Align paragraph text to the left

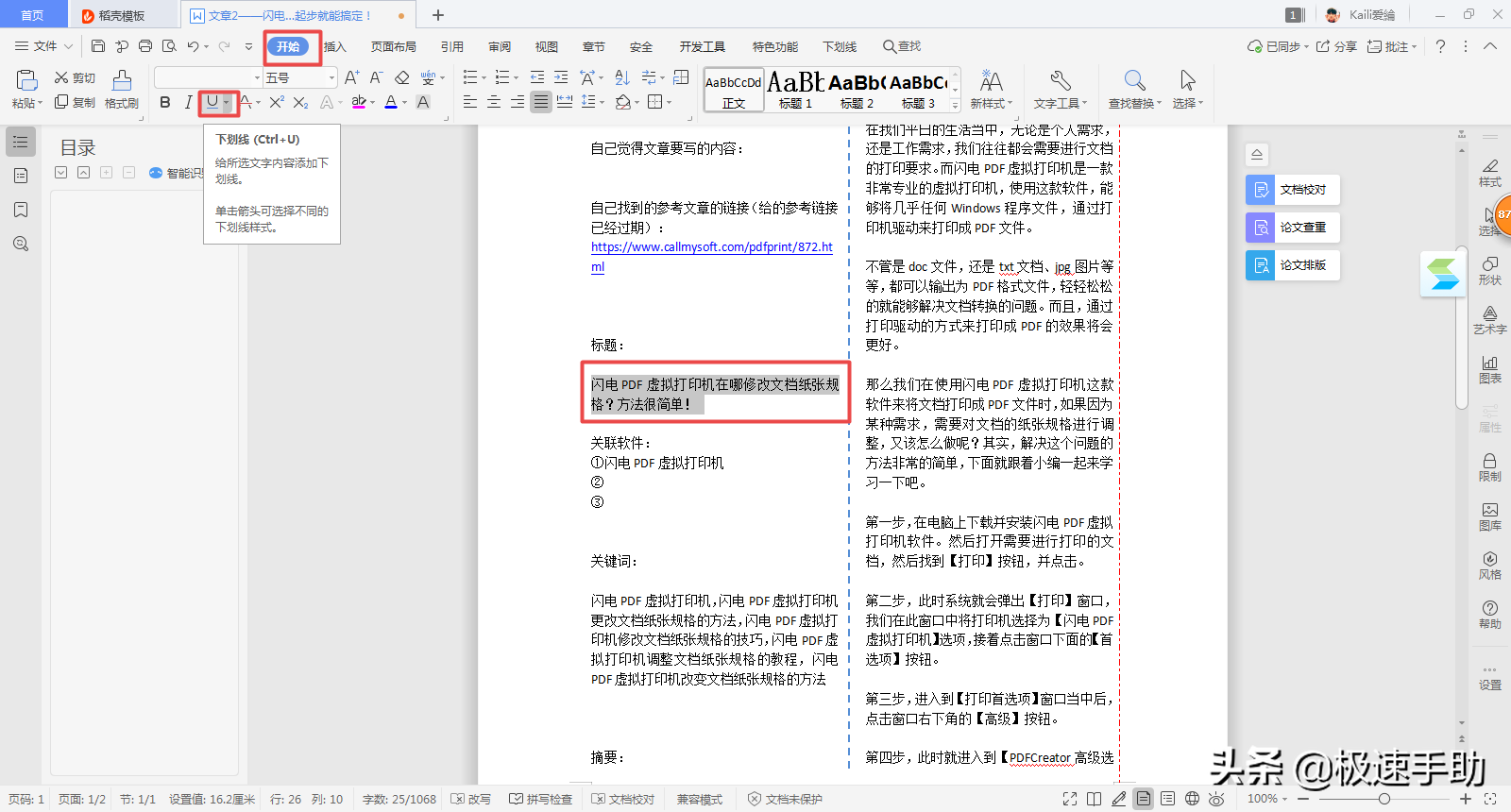(x=470, y=102)
